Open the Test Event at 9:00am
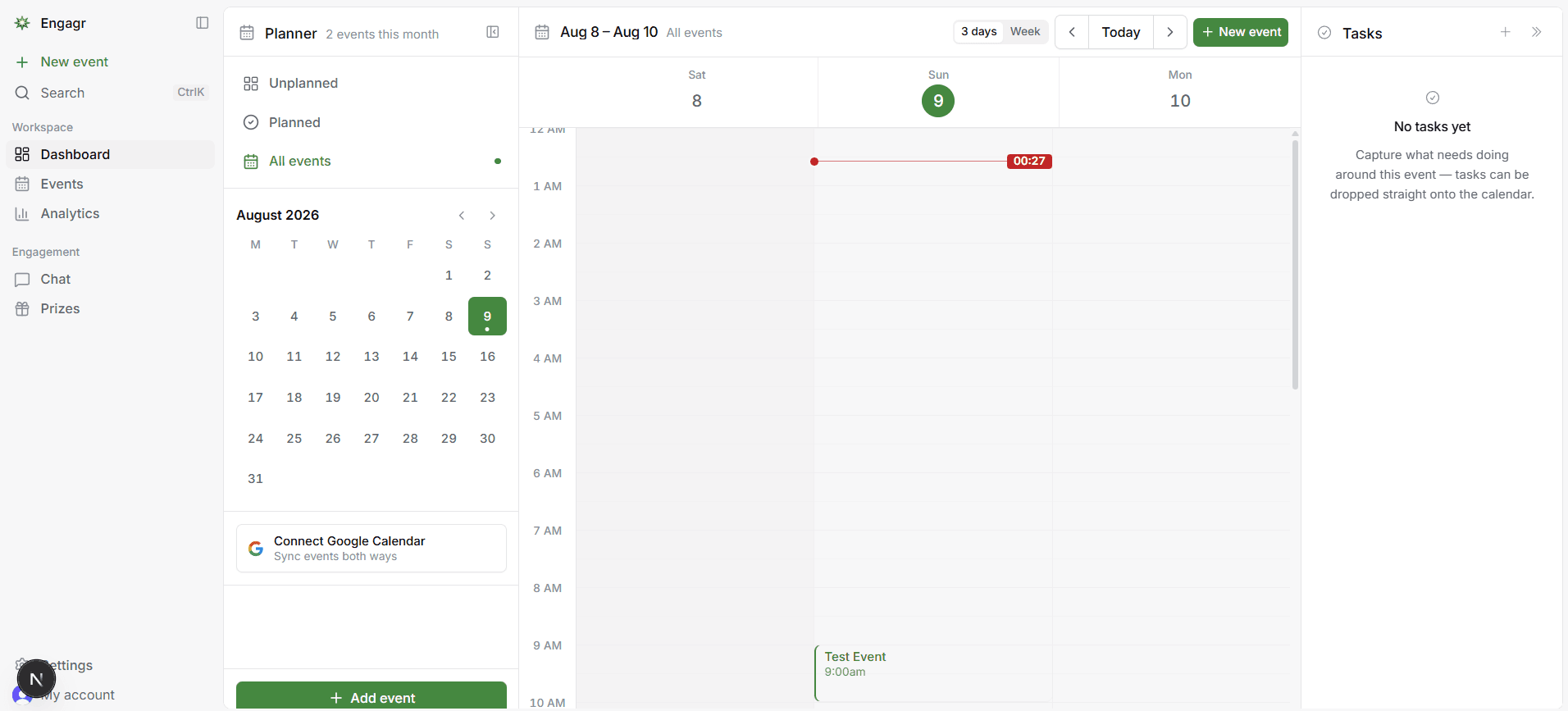 [x=933, y=673]
